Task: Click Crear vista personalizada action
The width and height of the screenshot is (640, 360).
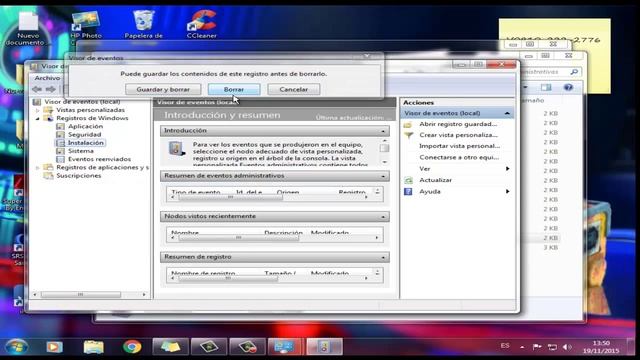Action: point(458,135)
